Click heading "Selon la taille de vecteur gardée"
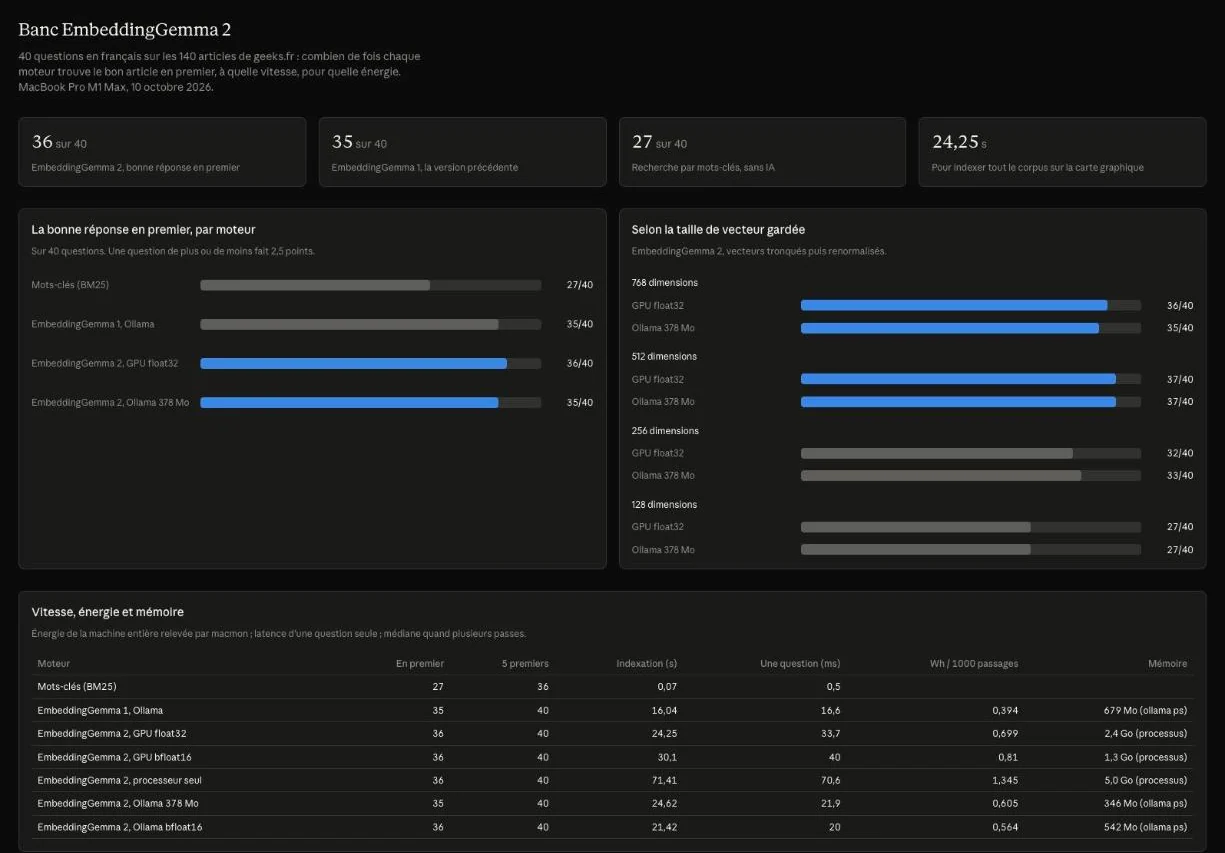This screenshot has height=853, width=1225. point(718,230)
